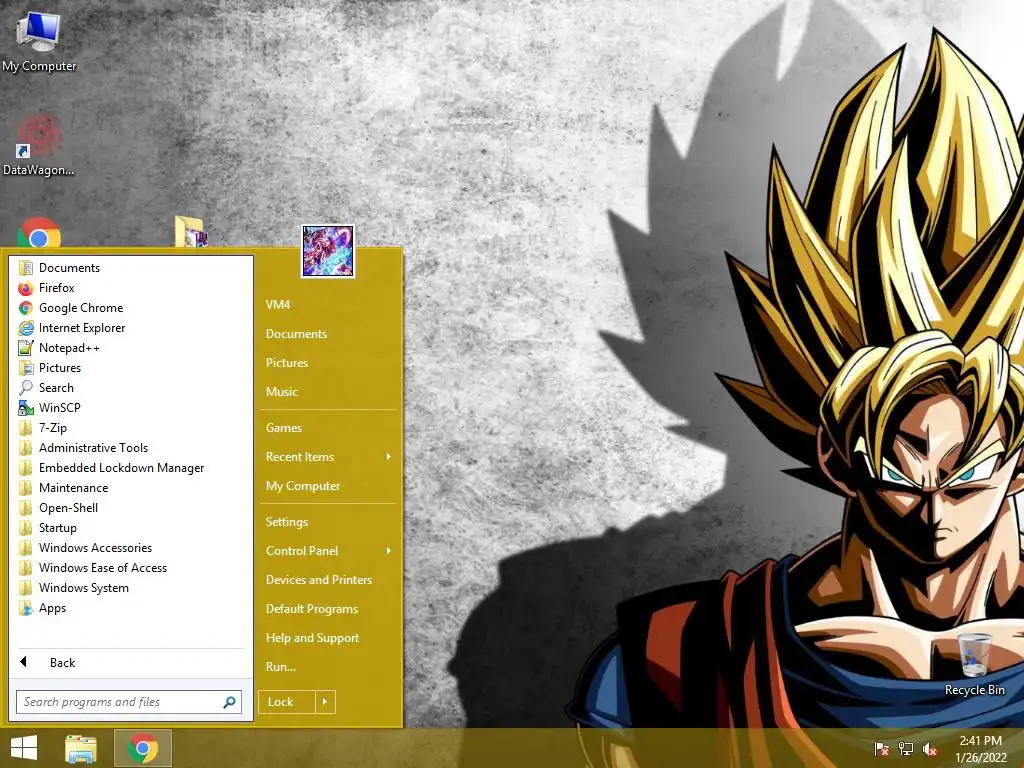Click Recent Items in the start menu
Viewport: 1024px width, 768px height.
(x=300, y=457)
